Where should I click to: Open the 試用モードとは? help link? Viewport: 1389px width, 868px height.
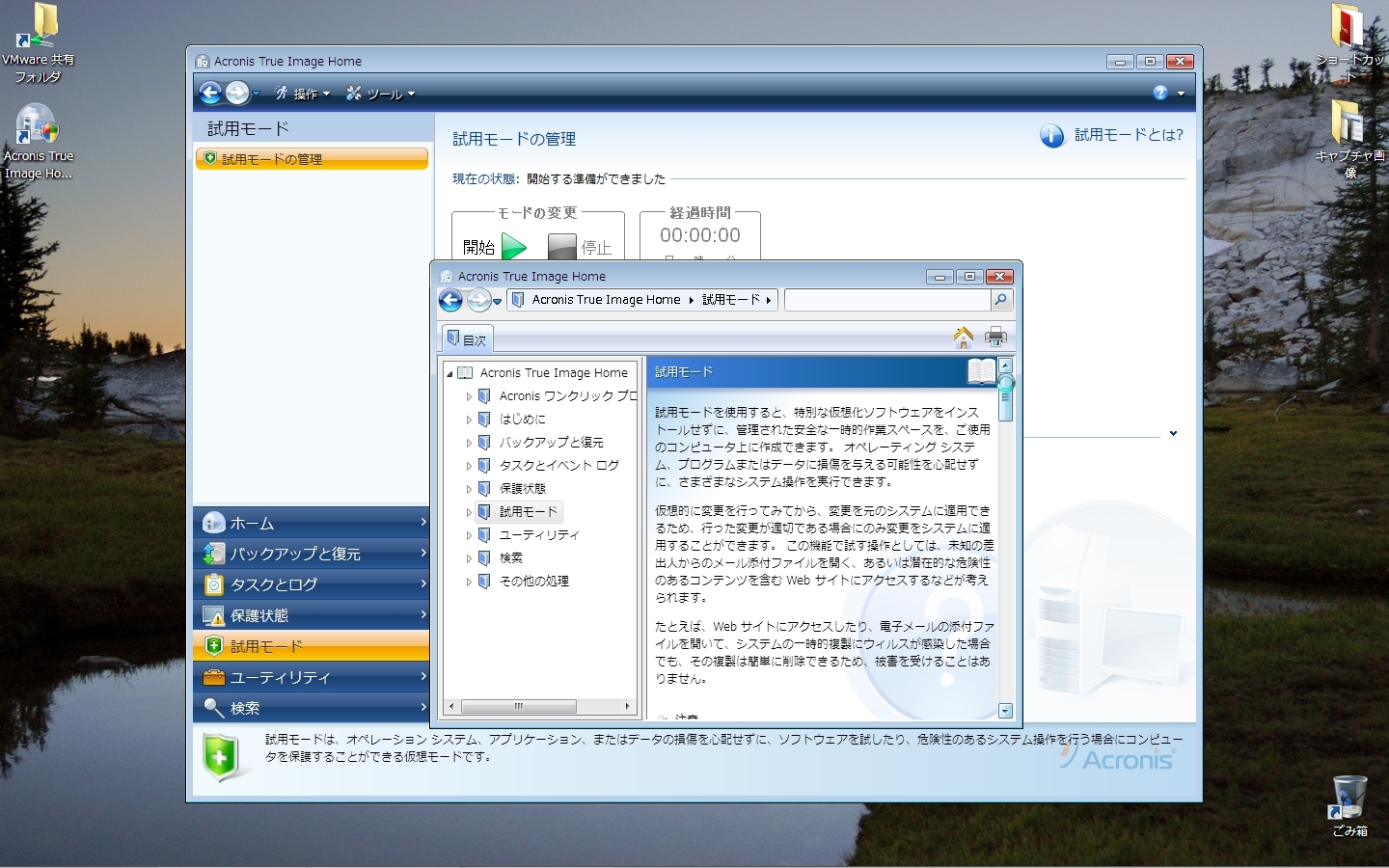[1129, 135]
